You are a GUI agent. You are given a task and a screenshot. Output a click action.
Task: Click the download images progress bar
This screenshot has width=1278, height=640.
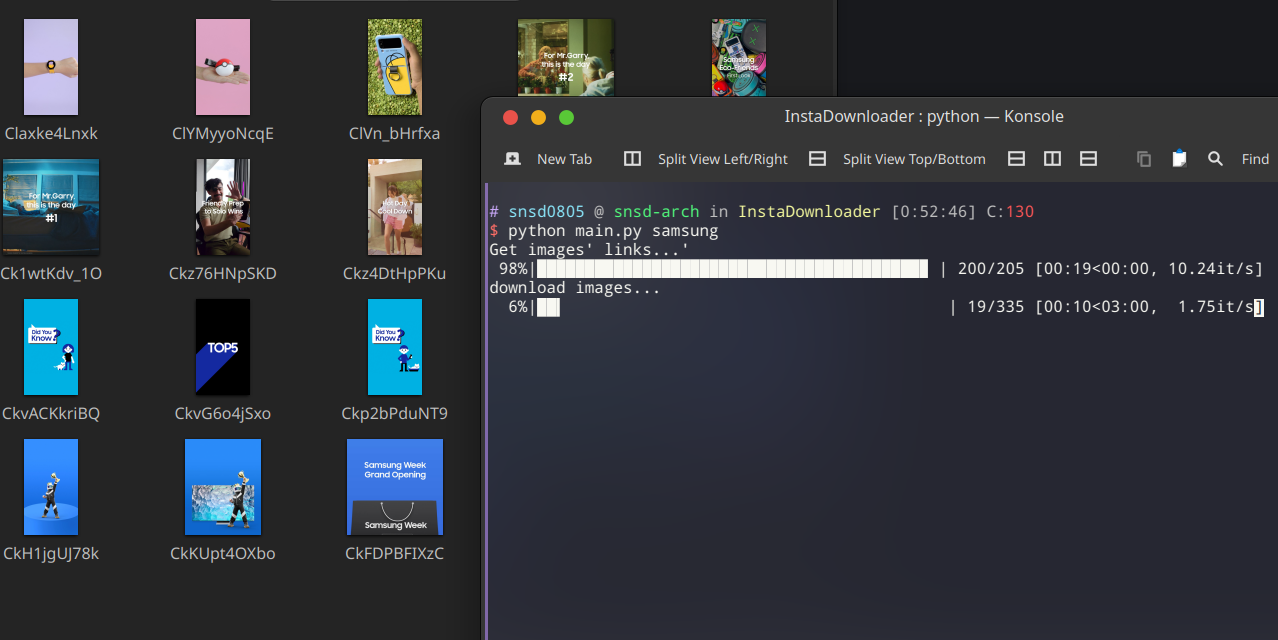point(740,307)
